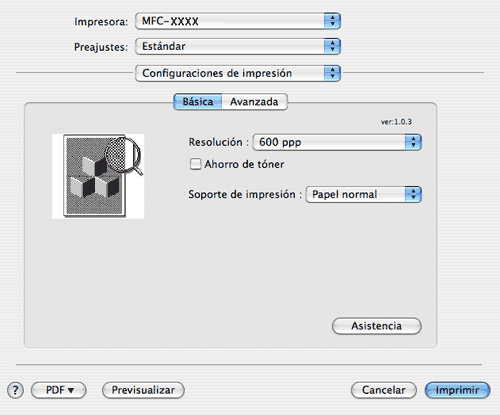
Task: Open the 600 ppp resolution dropdown
Action: (337, 142)
